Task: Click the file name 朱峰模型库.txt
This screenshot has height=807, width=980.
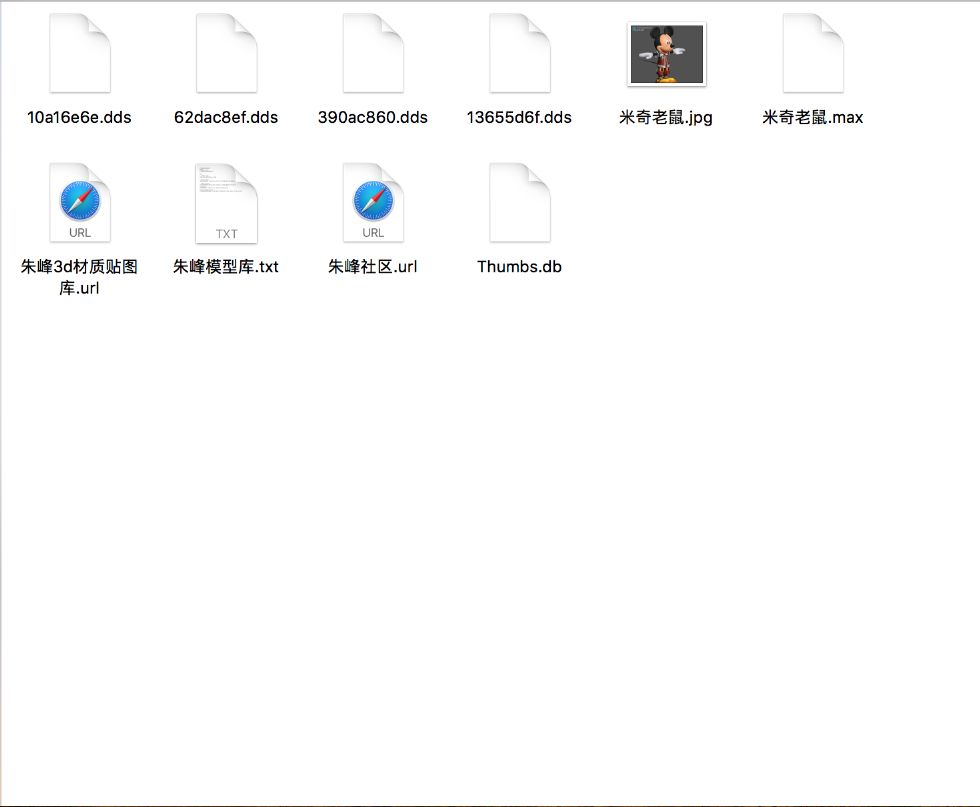Action: tap(226, 267)
